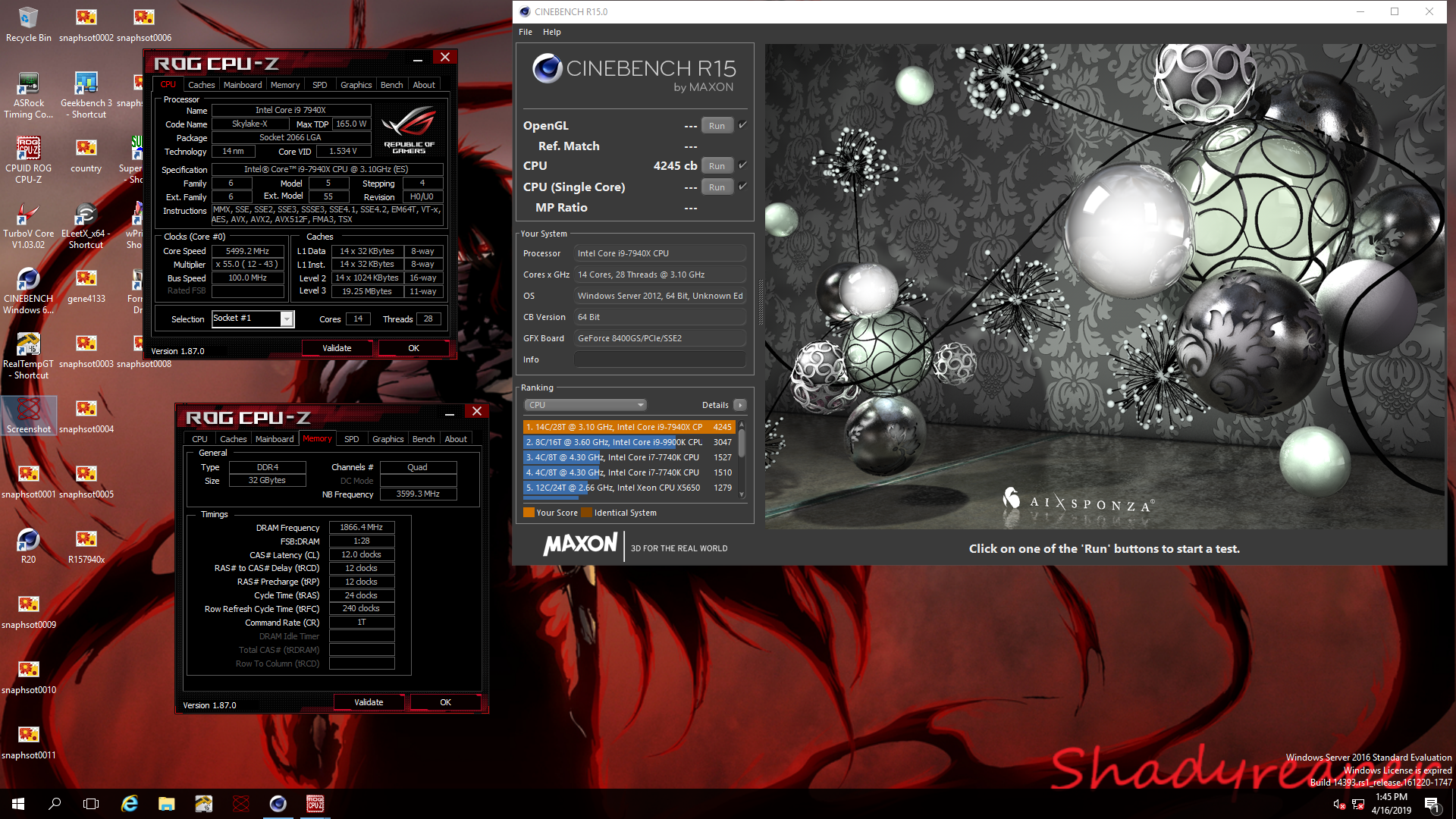1456x819 pixels.
Task: Open snapshot0005 desktop file
Action: 86,481
